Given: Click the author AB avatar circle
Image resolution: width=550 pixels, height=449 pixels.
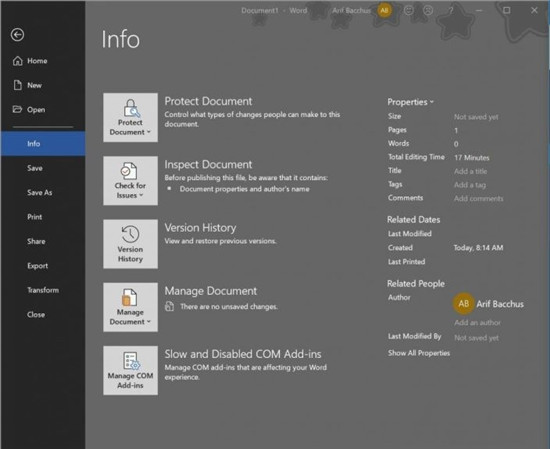Looking at the screenshot, I should click(463, 303).
